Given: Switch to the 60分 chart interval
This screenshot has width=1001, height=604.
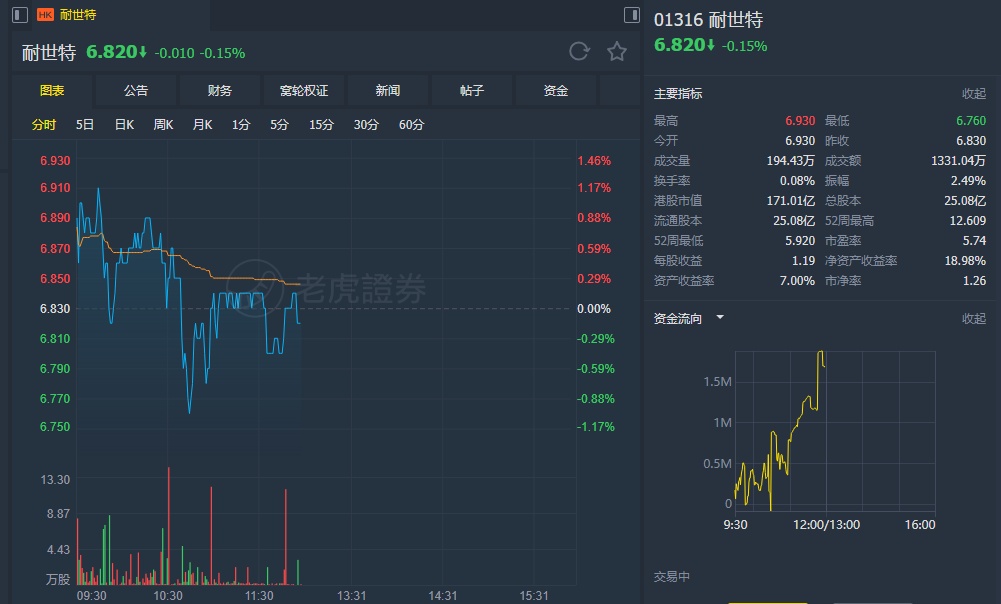Looking at the screenshot, I should click(x=411, y=125).
